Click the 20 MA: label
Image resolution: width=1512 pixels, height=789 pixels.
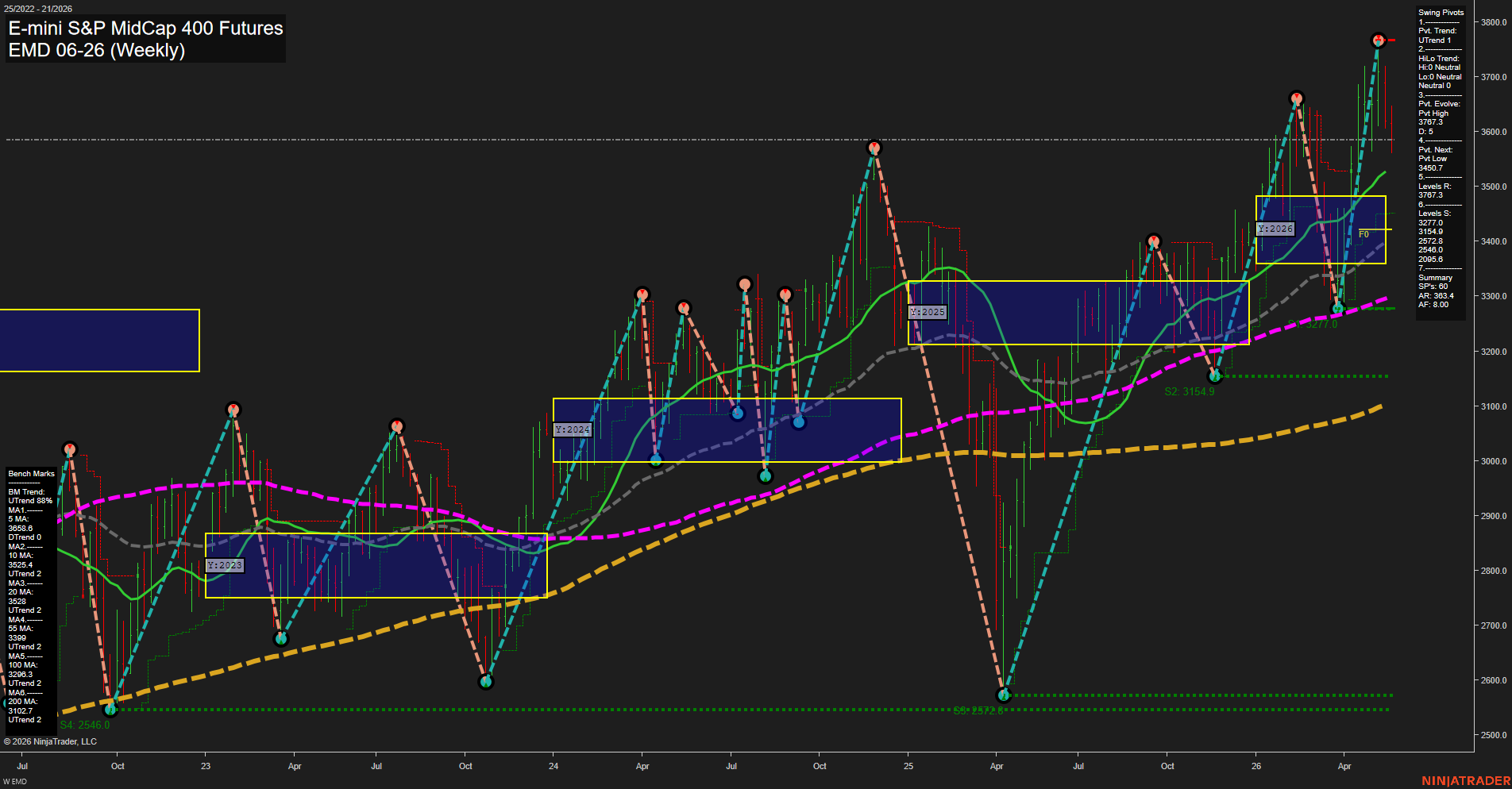click(21, 592)
